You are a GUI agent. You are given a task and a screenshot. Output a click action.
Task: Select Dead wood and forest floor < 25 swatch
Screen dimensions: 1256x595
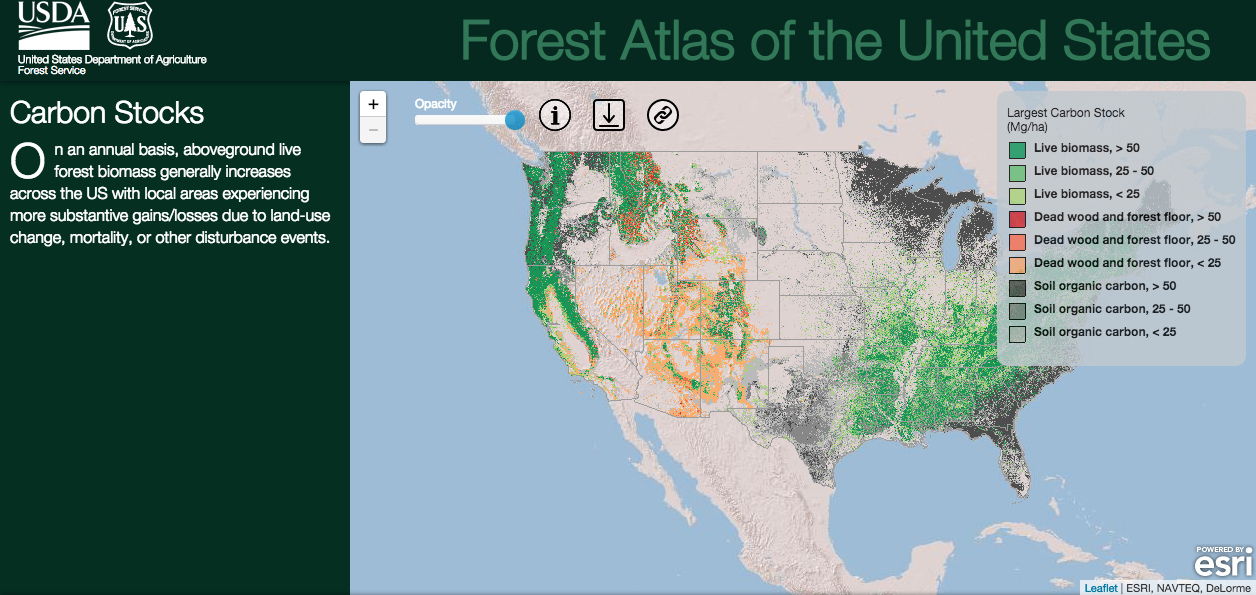1017,264
